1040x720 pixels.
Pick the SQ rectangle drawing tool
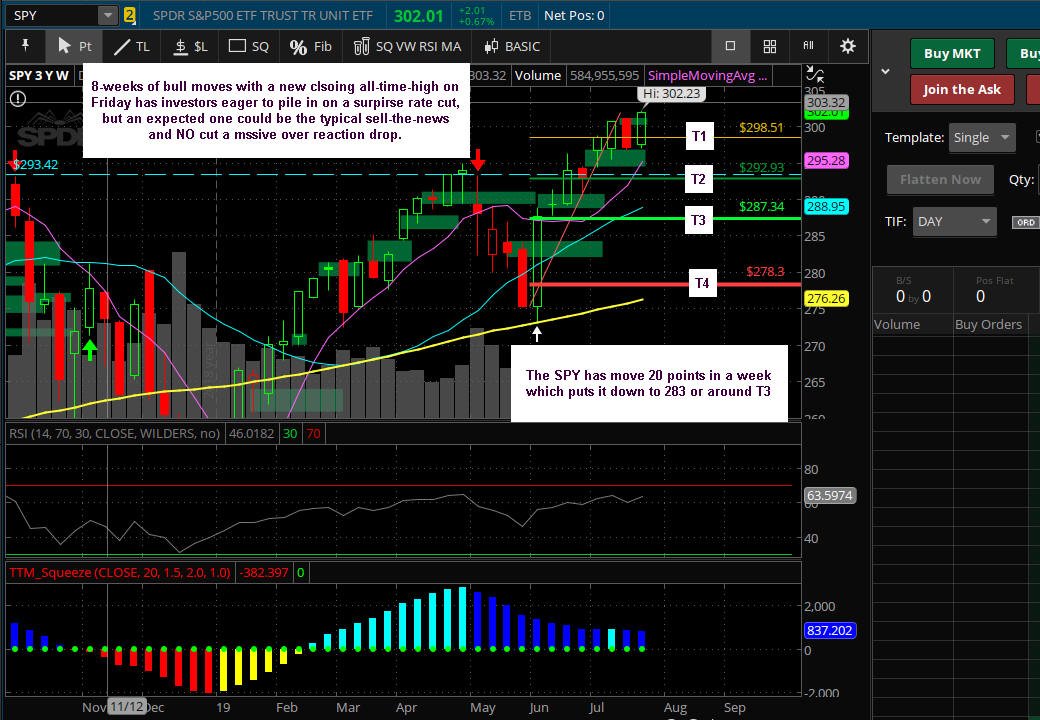click(248, 46)
